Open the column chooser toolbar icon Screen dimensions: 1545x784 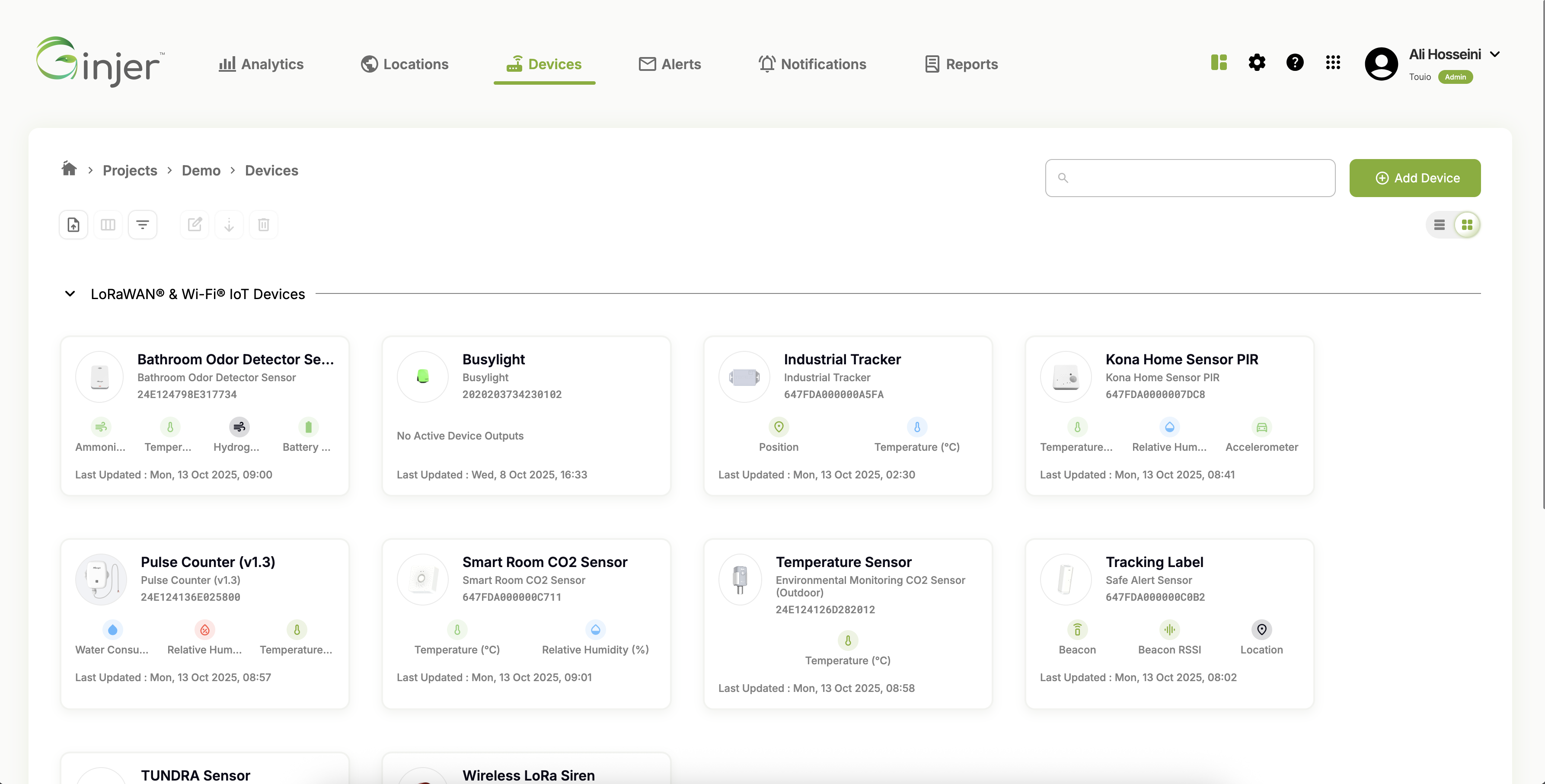[108, 225]
